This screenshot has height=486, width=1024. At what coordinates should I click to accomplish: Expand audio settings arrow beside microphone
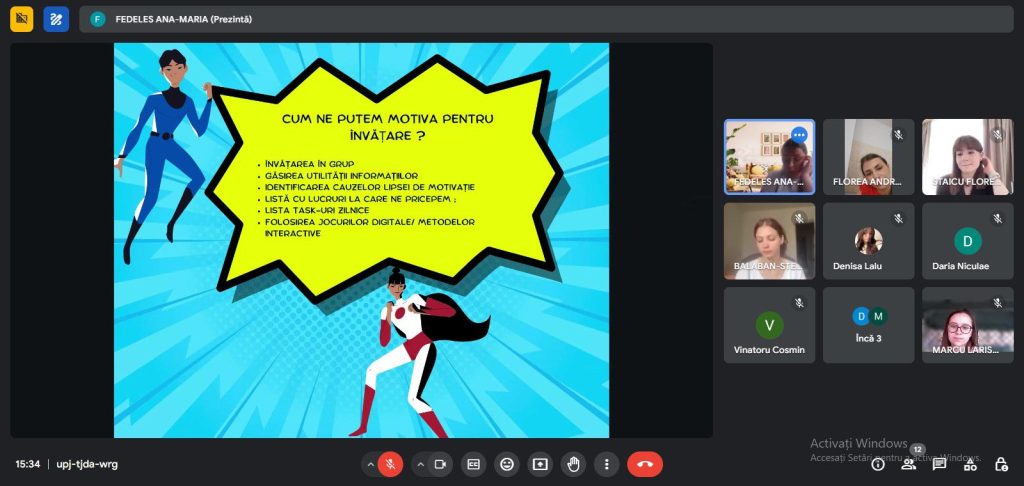(x=370, y=464)
